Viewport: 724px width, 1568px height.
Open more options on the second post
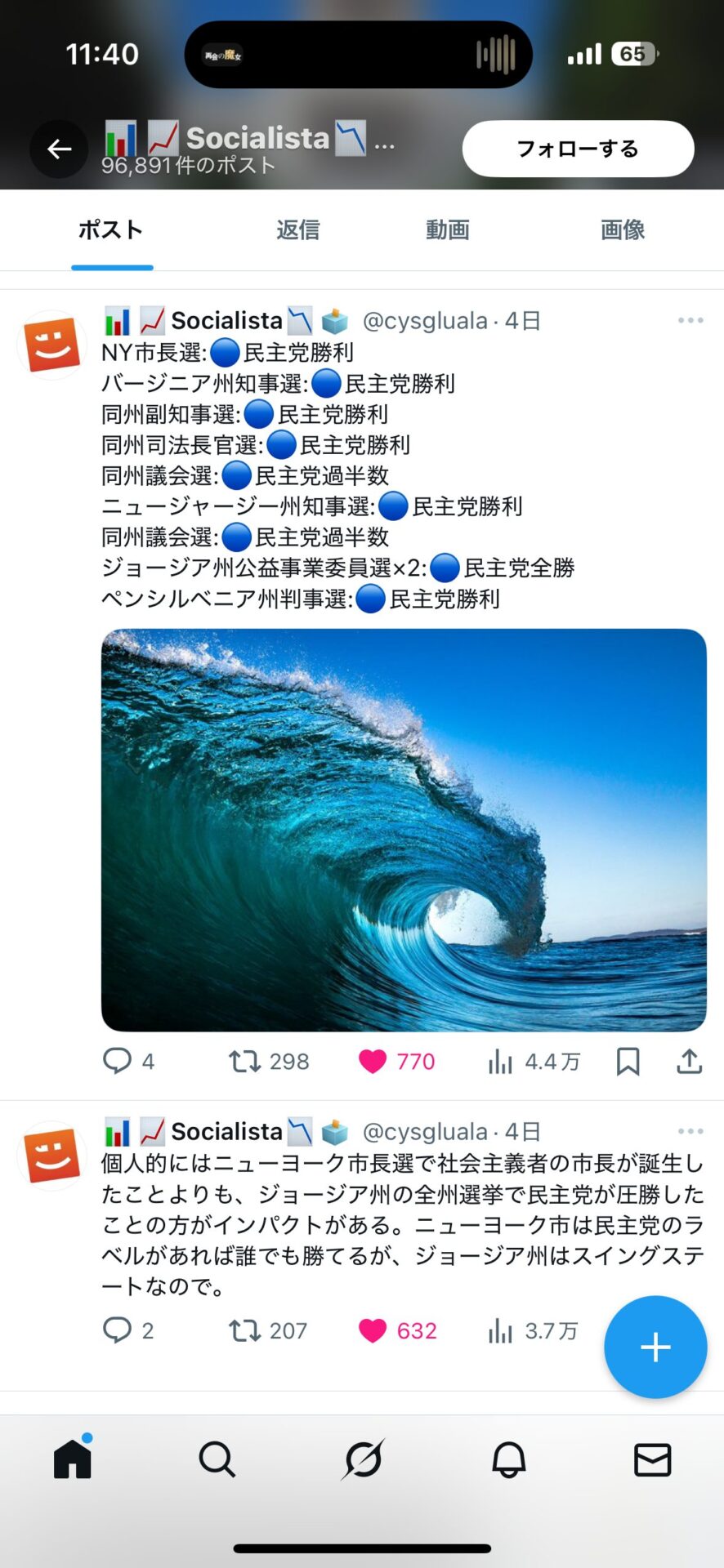coord(690,1131)
